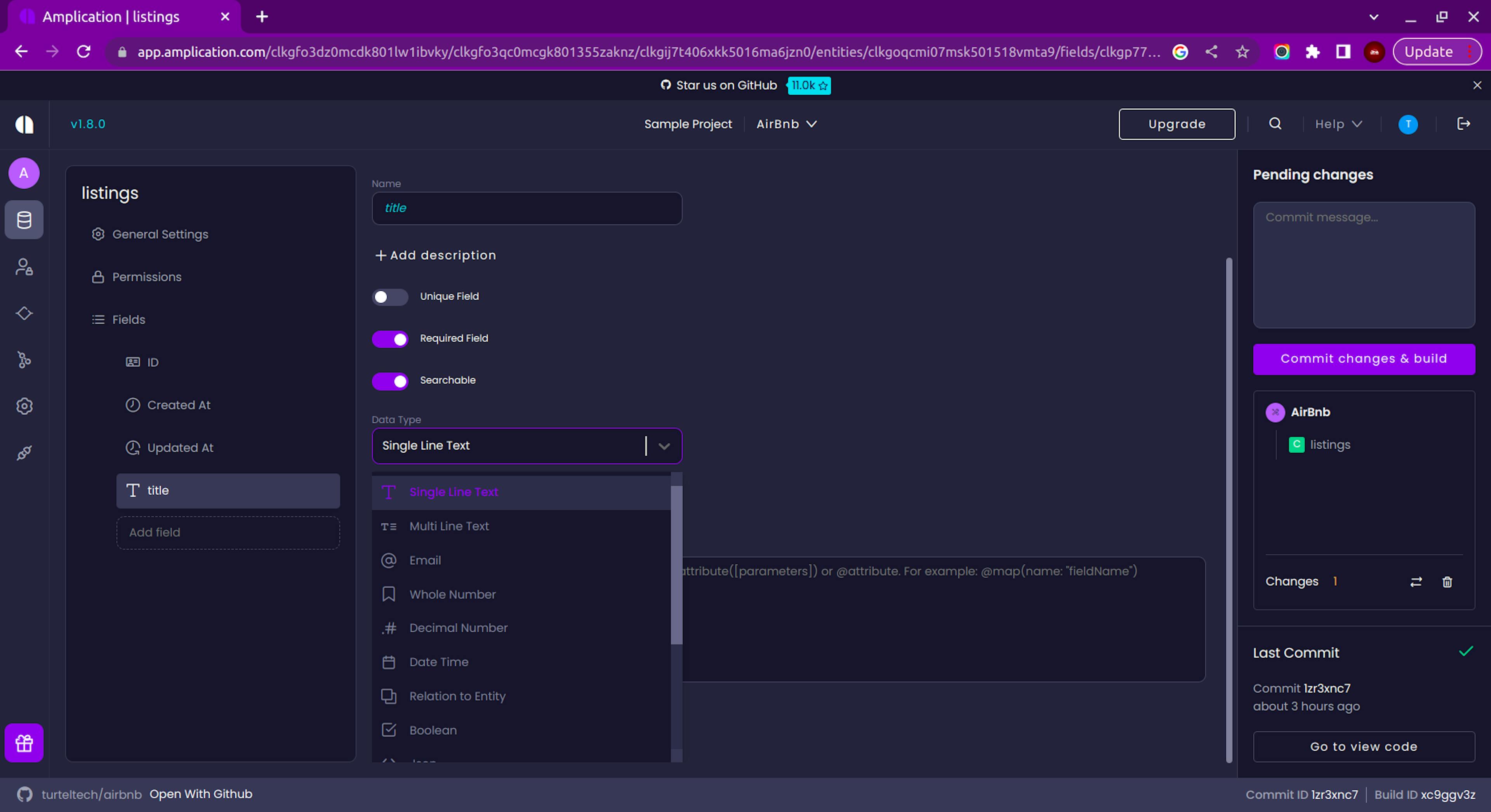
Task: Select Multi Line Text from data type dropdown
Action: click(448, 525)
